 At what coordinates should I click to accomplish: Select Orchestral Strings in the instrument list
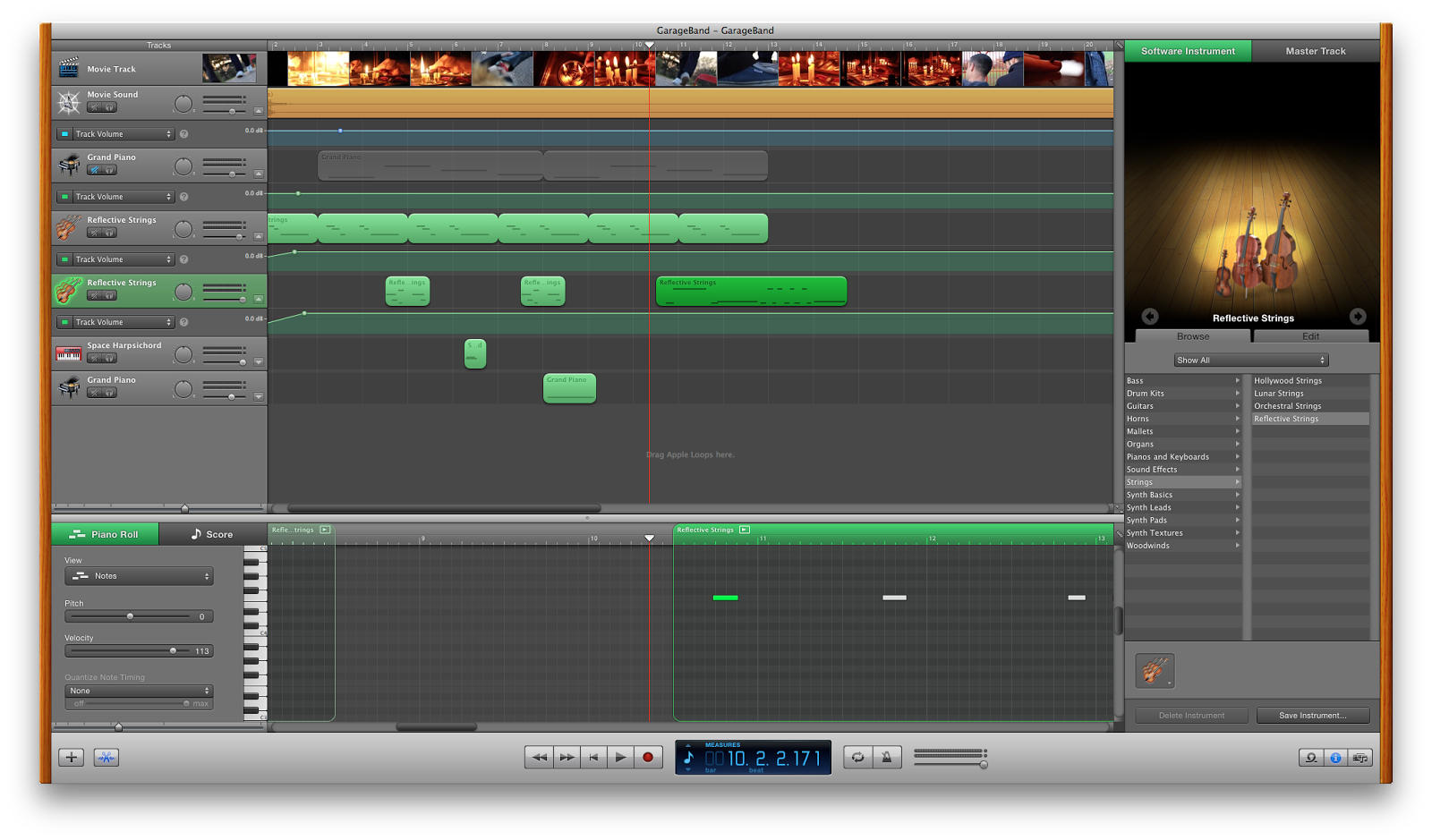1310,406
